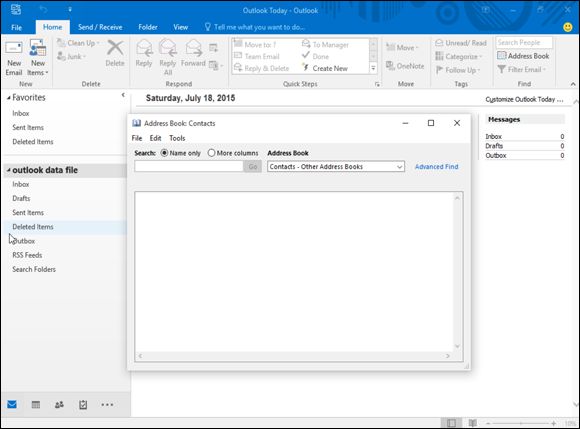This screenshot has height=429, width=580.
Task: Click Drafts in Messages panel
Action: [494, 146]
